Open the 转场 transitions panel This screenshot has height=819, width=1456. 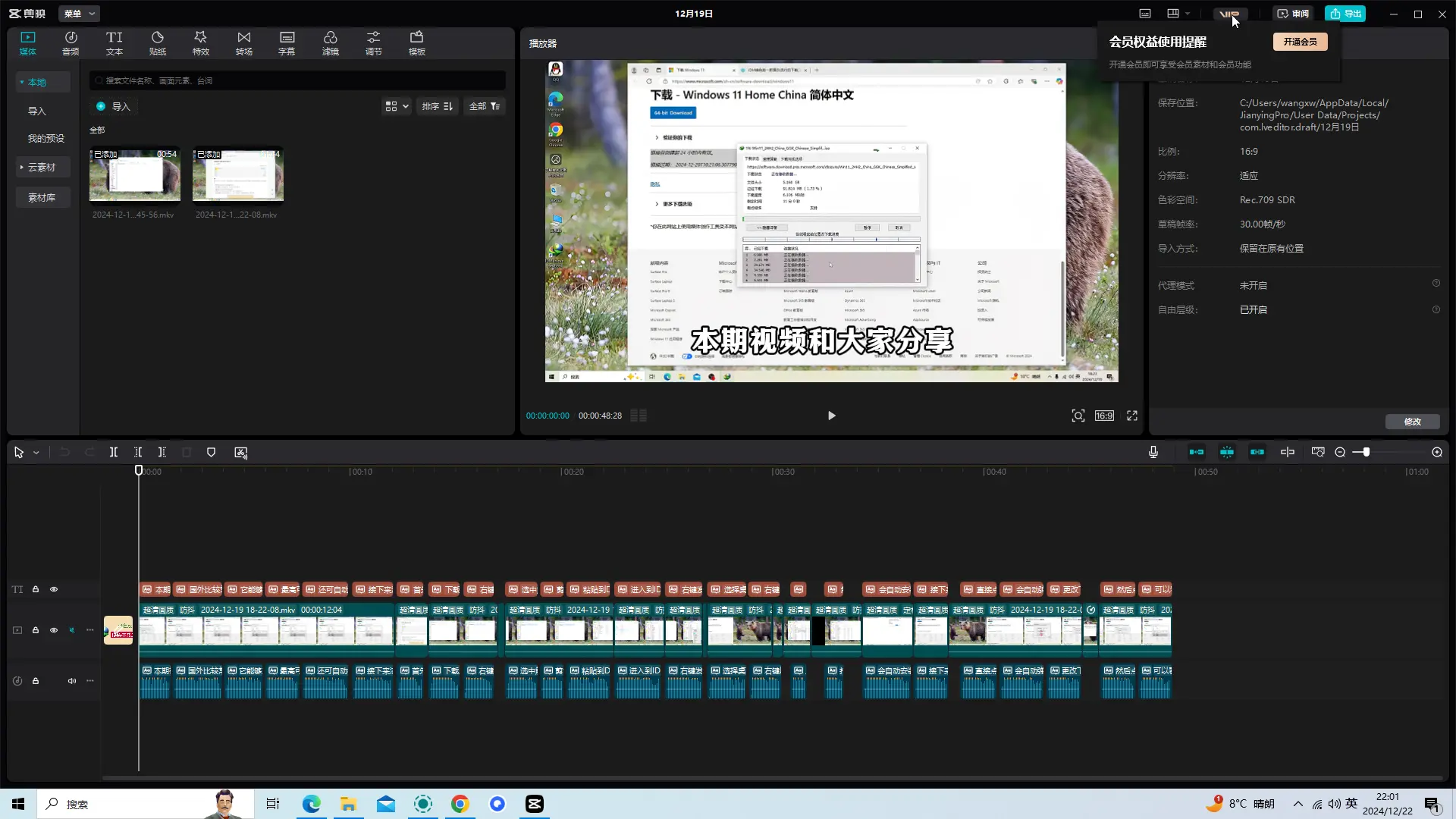pyautogui.click(x=243, y=43)
